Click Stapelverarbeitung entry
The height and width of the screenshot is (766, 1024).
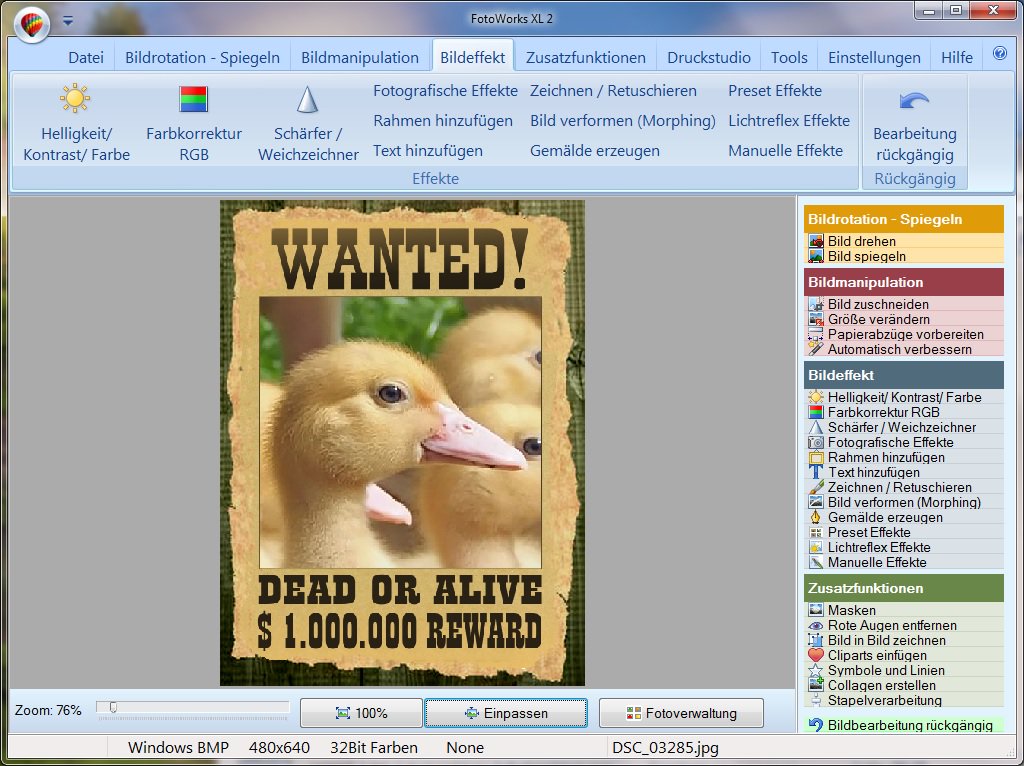point(904,700)
